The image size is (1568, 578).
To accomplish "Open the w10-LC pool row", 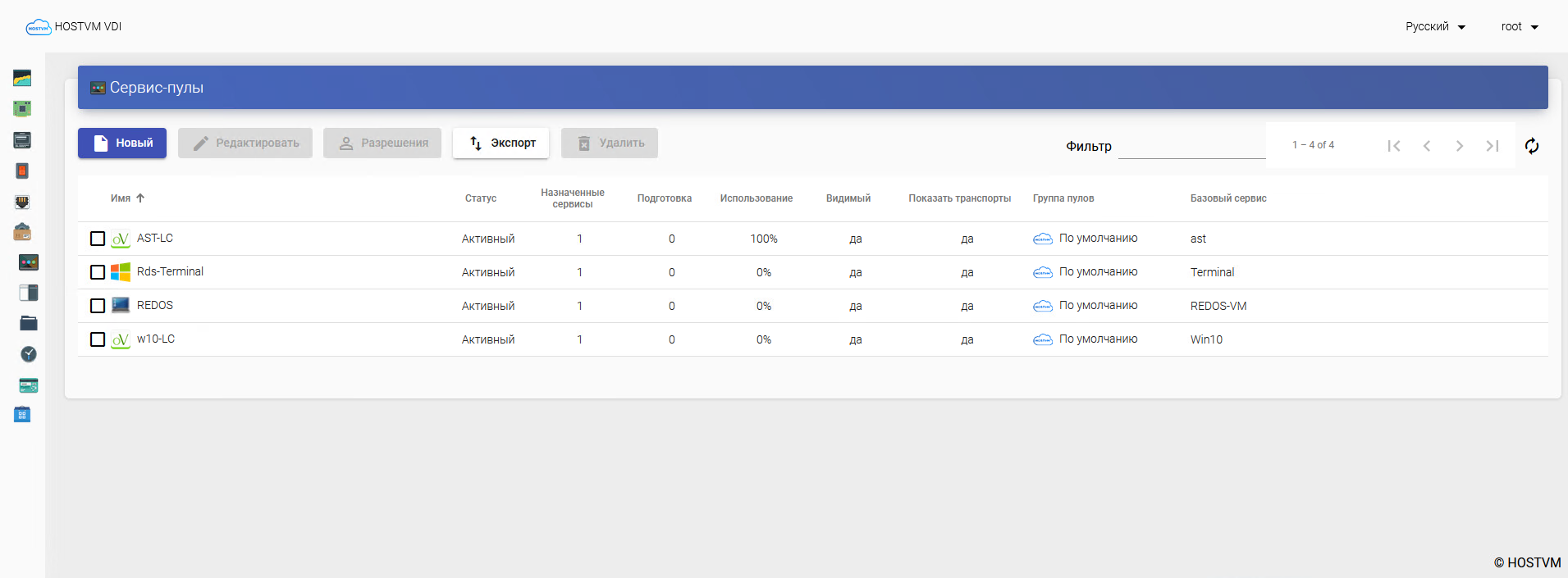I will 813,339.
